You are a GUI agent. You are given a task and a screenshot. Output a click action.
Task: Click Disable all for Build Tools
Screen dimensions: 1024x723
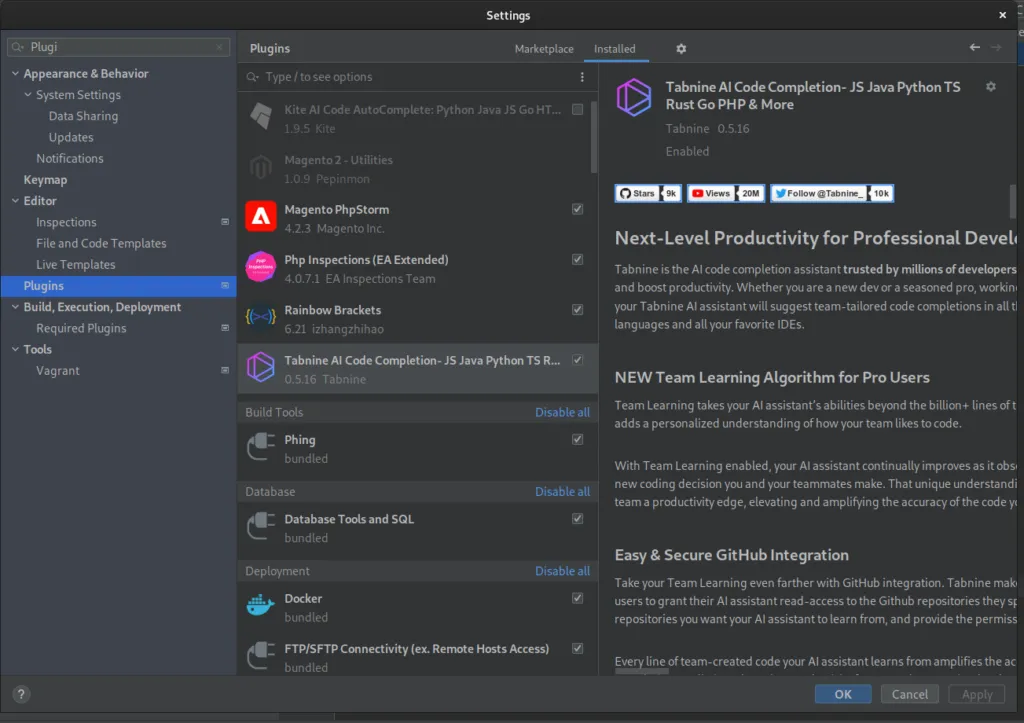(562, 411)
